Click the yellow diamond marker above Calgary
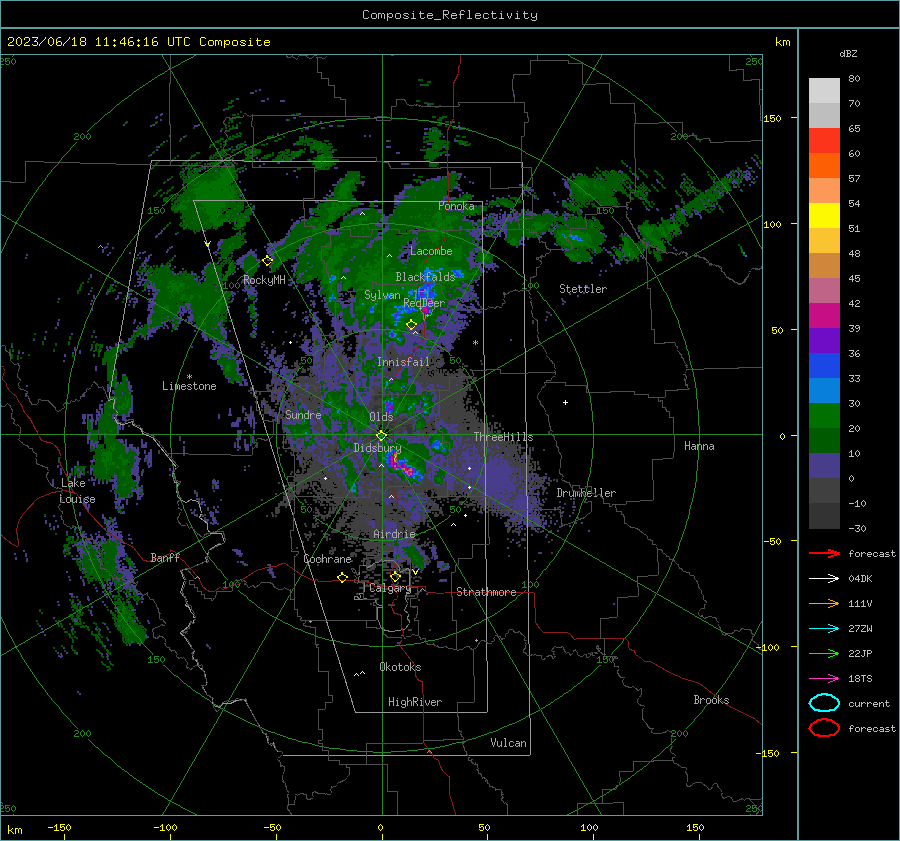 point(395,576)
